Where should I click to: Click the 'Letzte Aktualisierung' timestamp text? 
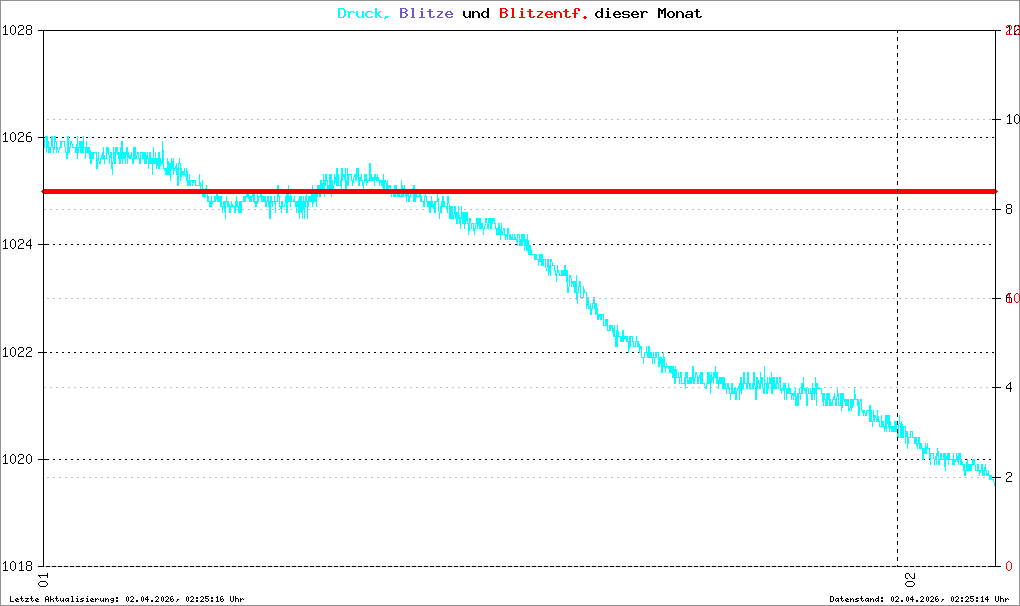127,599
